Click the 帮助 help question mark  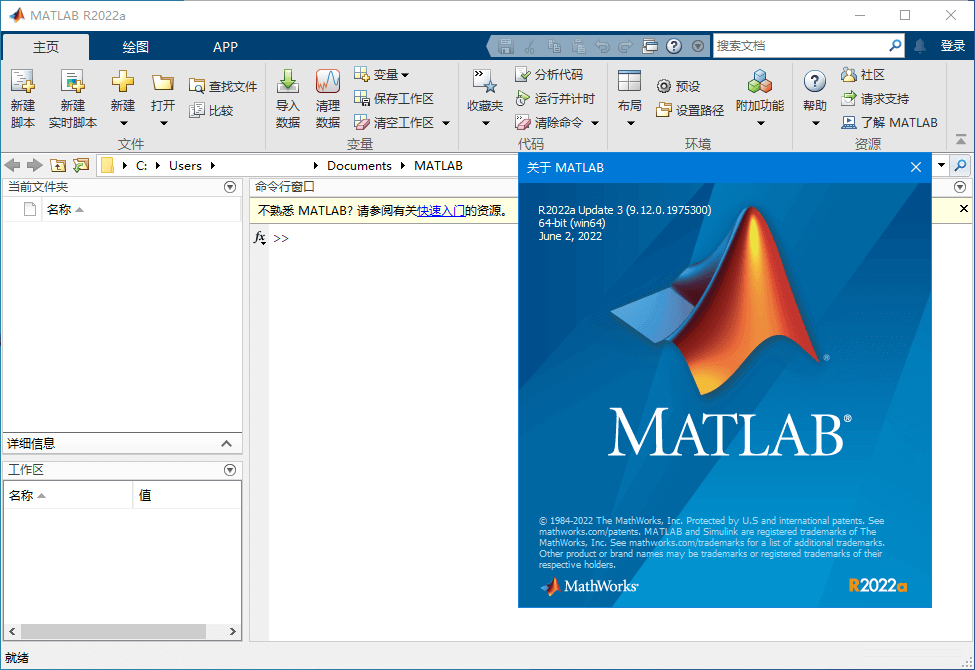point(815,81)
